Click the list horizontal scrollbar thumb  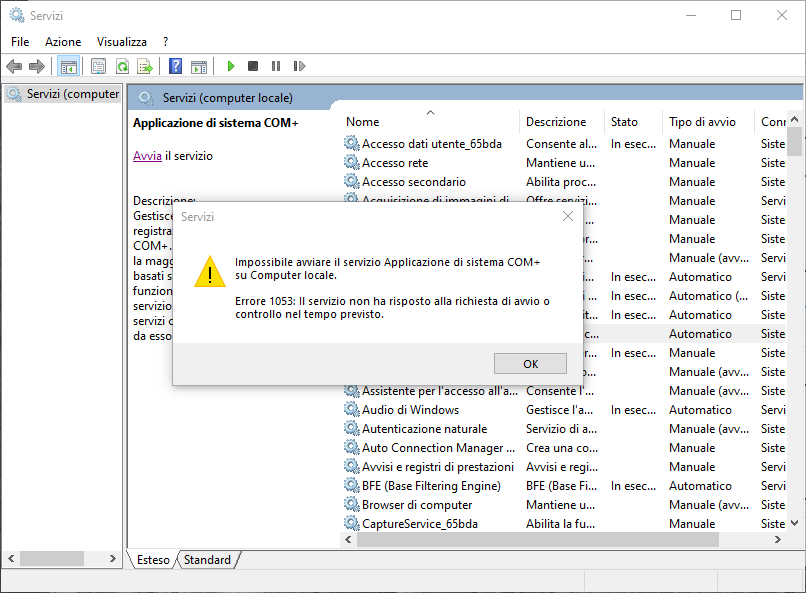coord(538,540)
